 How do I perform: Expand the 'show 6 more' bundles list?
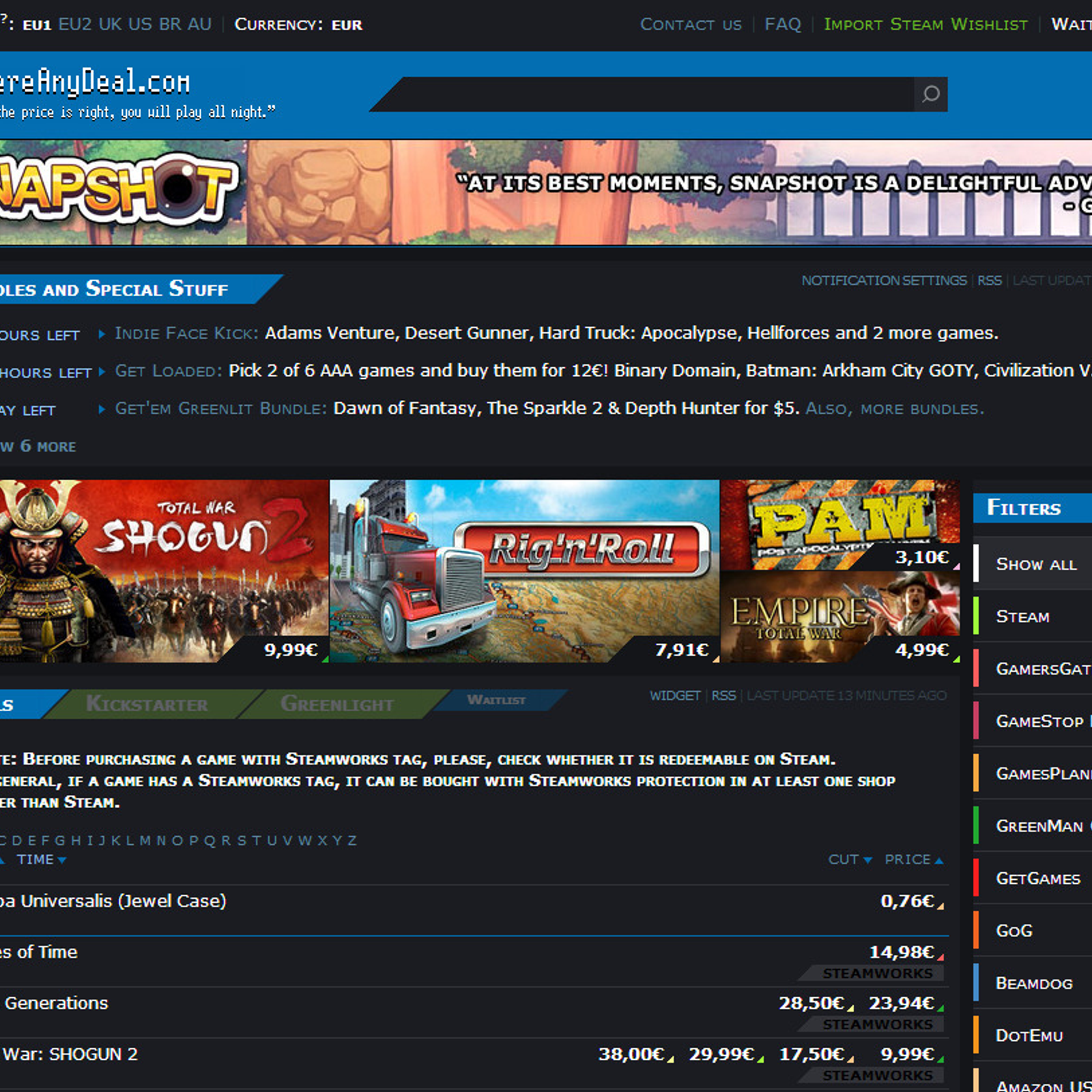pyautogui.click(x=38, y=446)
